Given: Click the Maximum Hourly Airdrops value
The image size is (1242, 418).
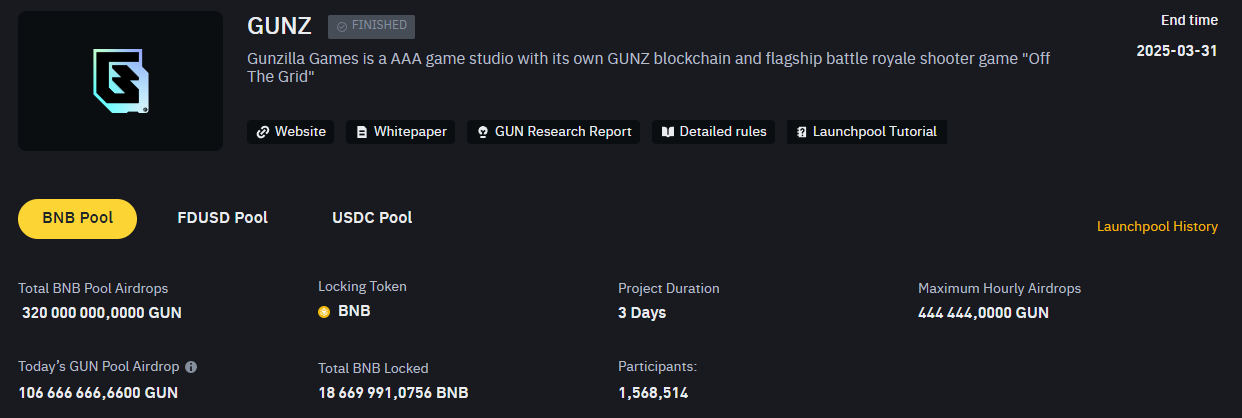Looking at the screenshot, I should pos(983,313).
